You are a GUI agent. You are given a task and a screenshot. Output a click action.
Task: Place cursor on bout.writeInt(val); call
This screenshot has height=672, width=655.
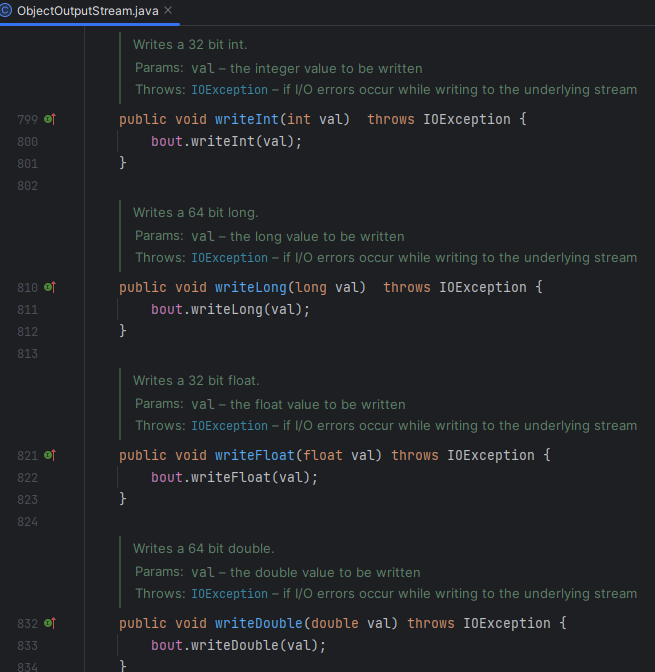(x=226, y=141)
